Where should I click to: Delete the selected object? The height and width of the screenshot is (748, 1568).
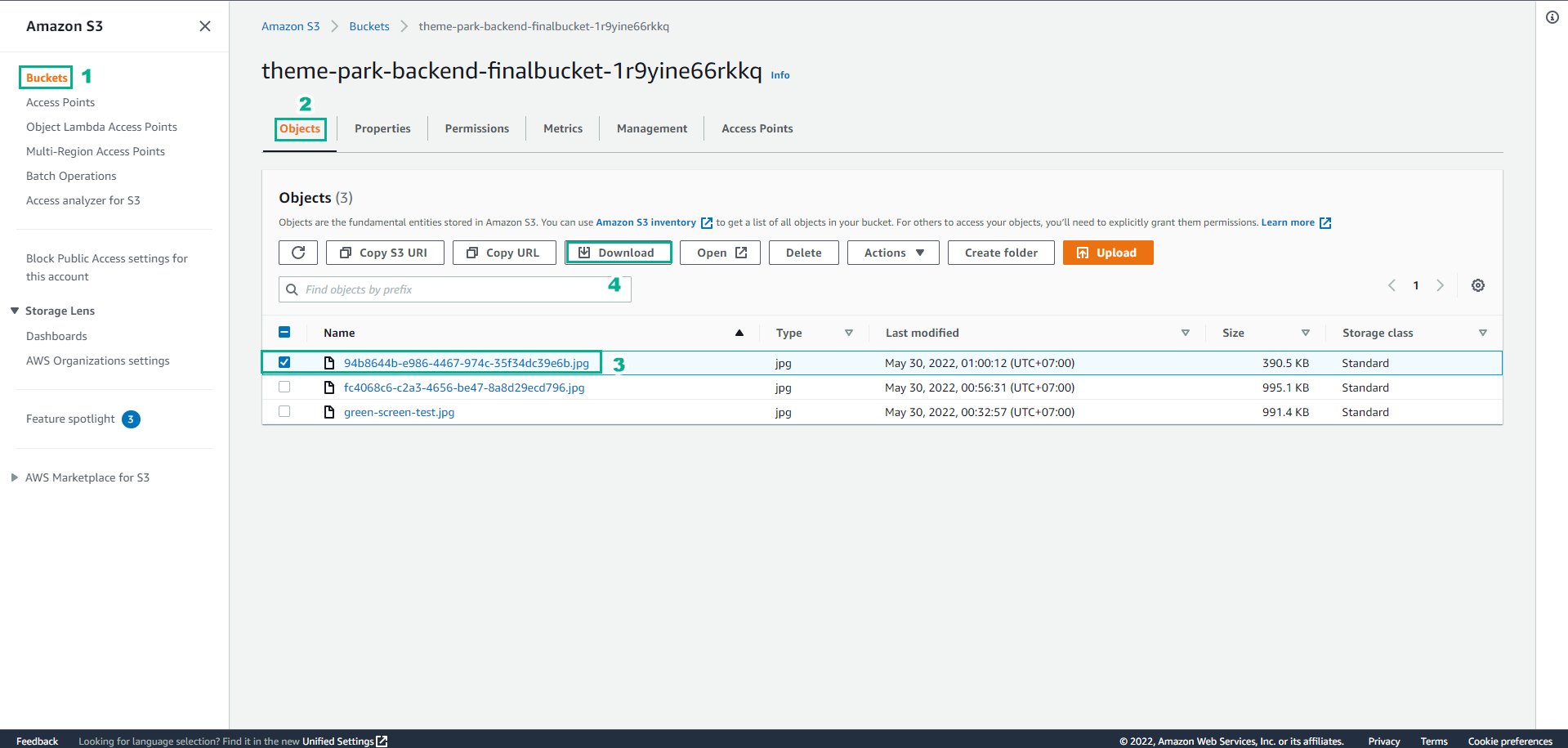tap(804, 253)
